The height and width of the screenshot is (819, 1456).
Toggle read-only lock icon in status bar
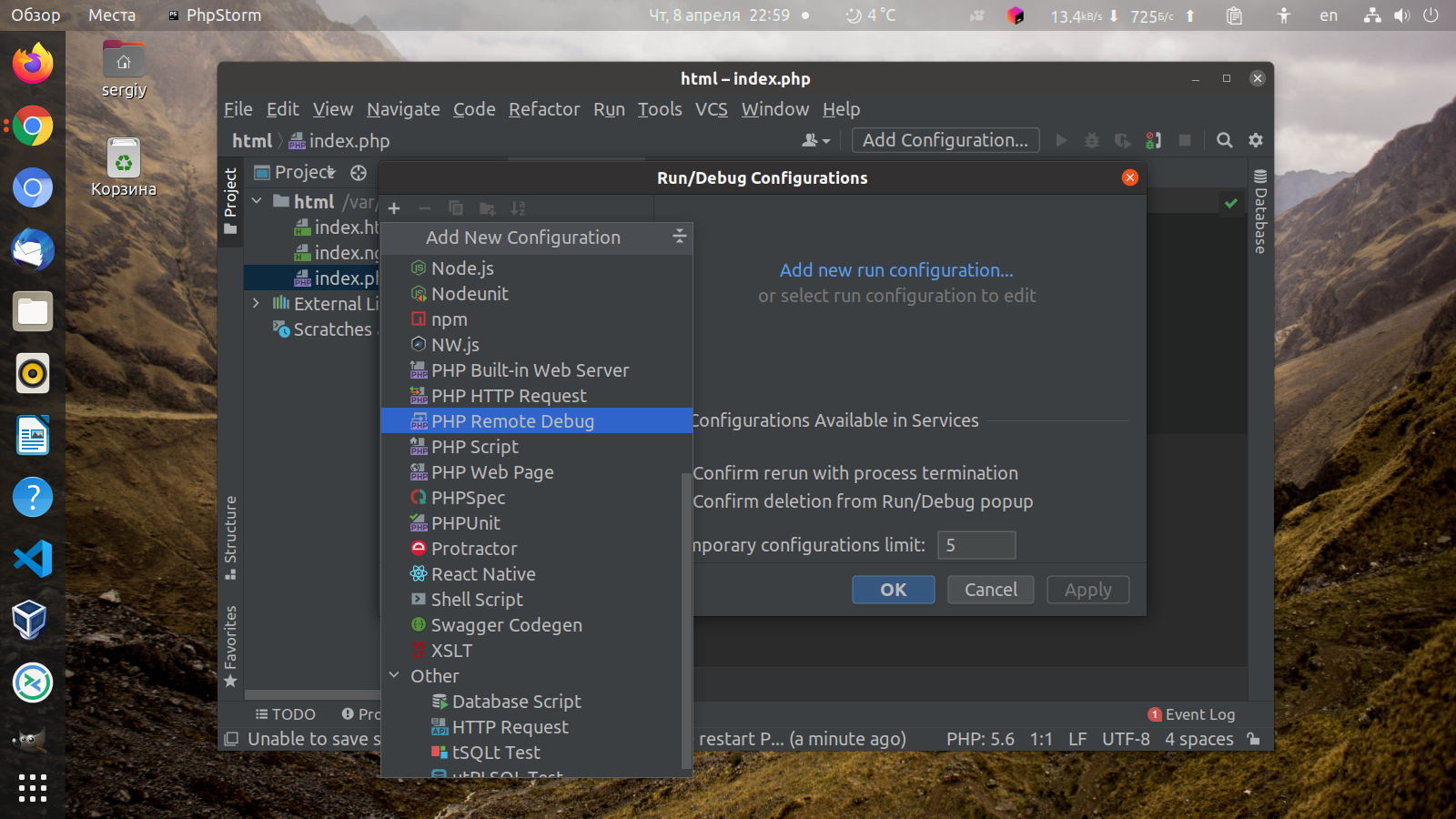point(1254,739)
